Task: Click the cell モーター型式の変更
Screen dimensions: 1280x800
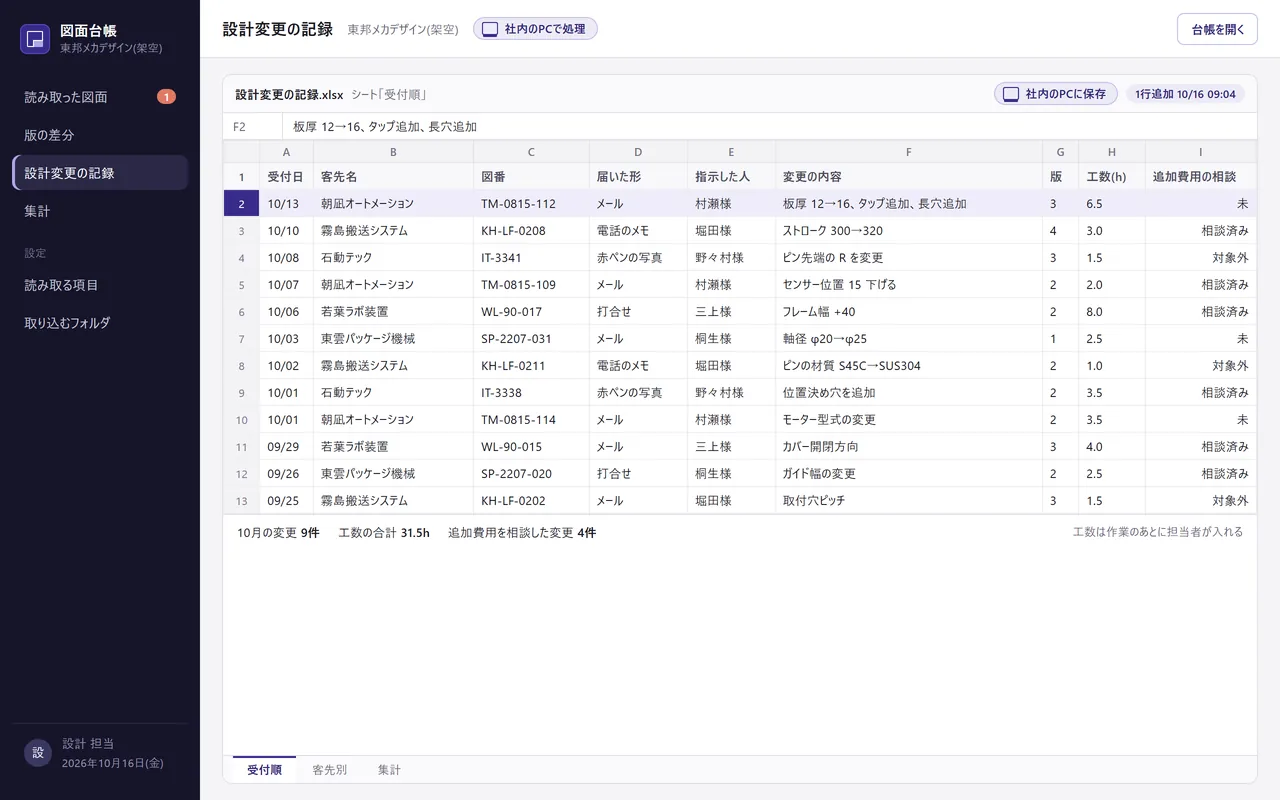Action: [x=909, y=420]
